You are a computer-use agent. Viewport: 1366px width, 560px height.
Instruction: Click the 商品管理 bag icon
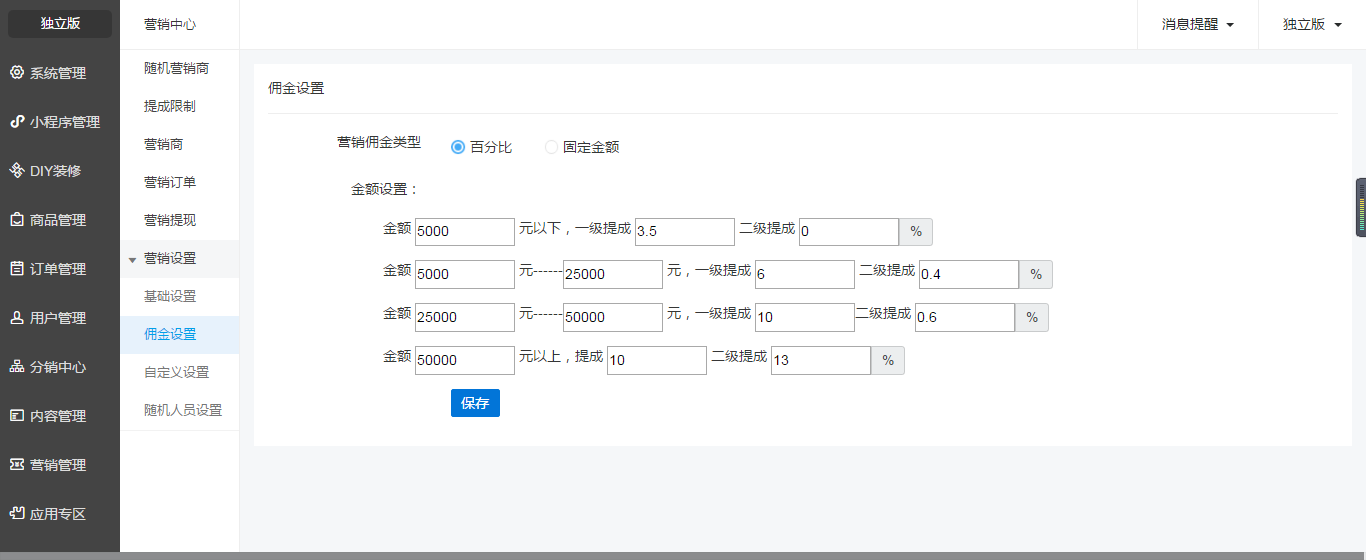click(x=17, y=220)
